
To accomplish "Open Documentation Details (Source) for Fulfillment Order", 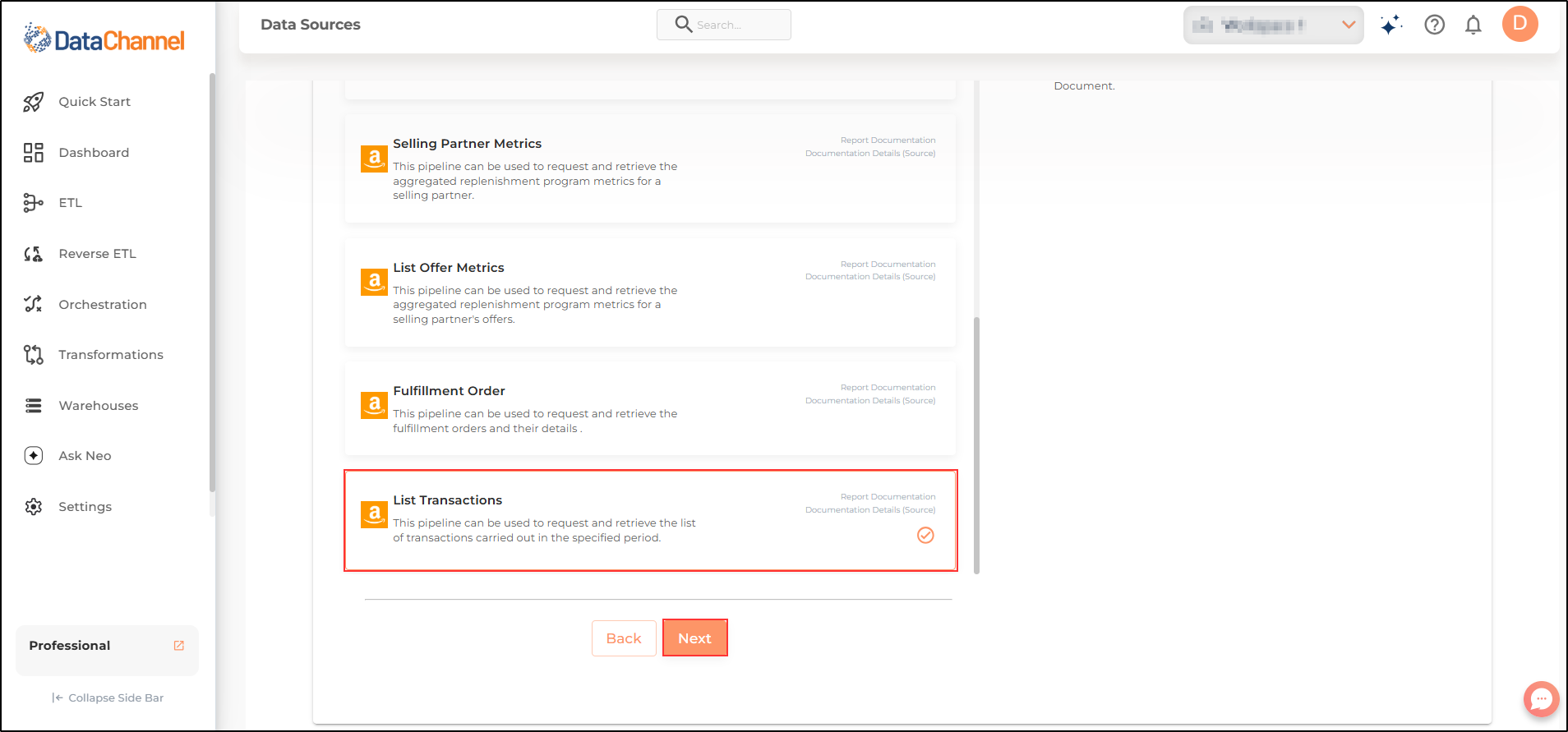I will (870, 401).
